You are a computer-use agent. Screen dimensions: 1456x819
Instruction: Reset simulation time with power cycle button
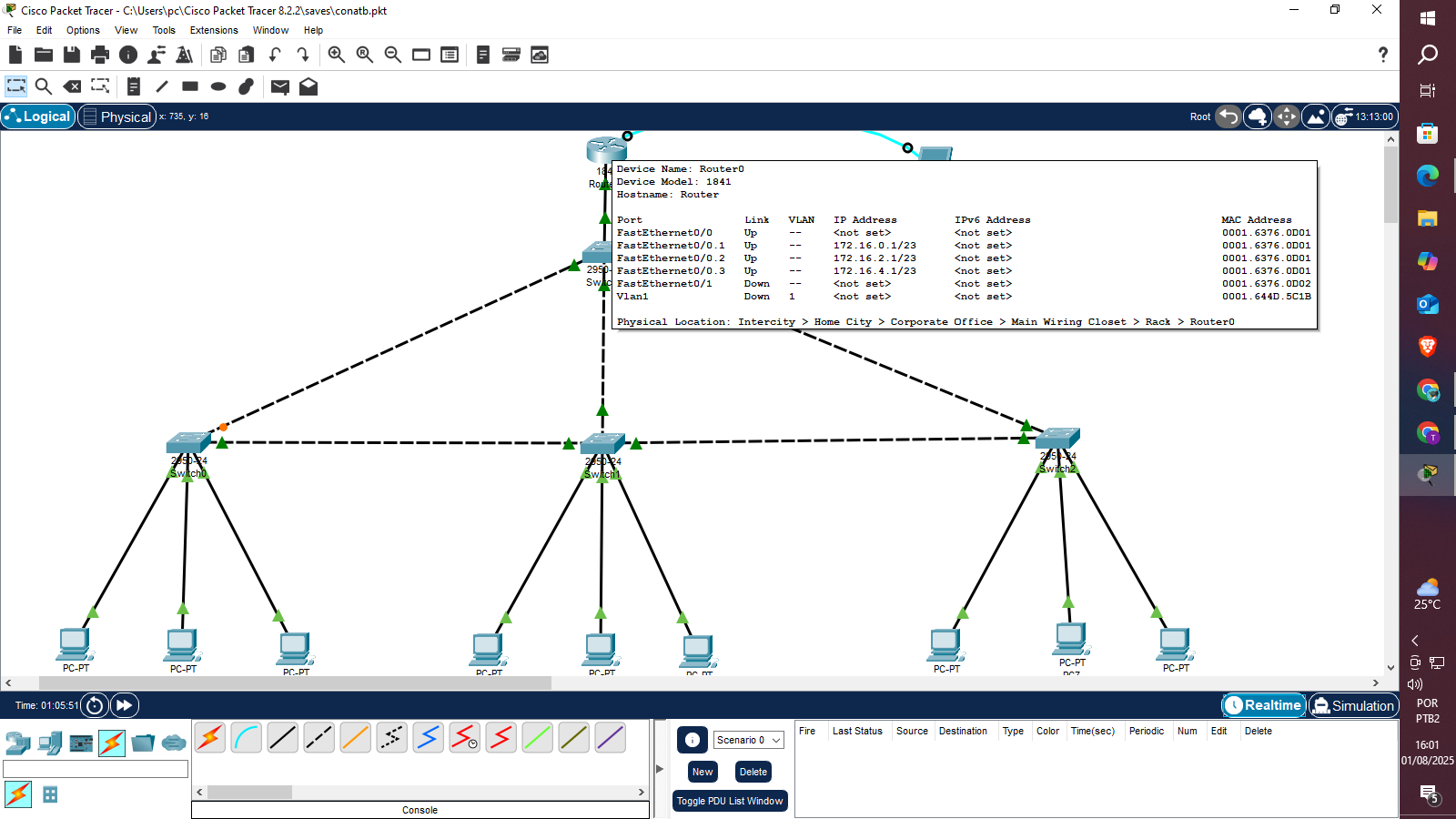pos(95,705)
